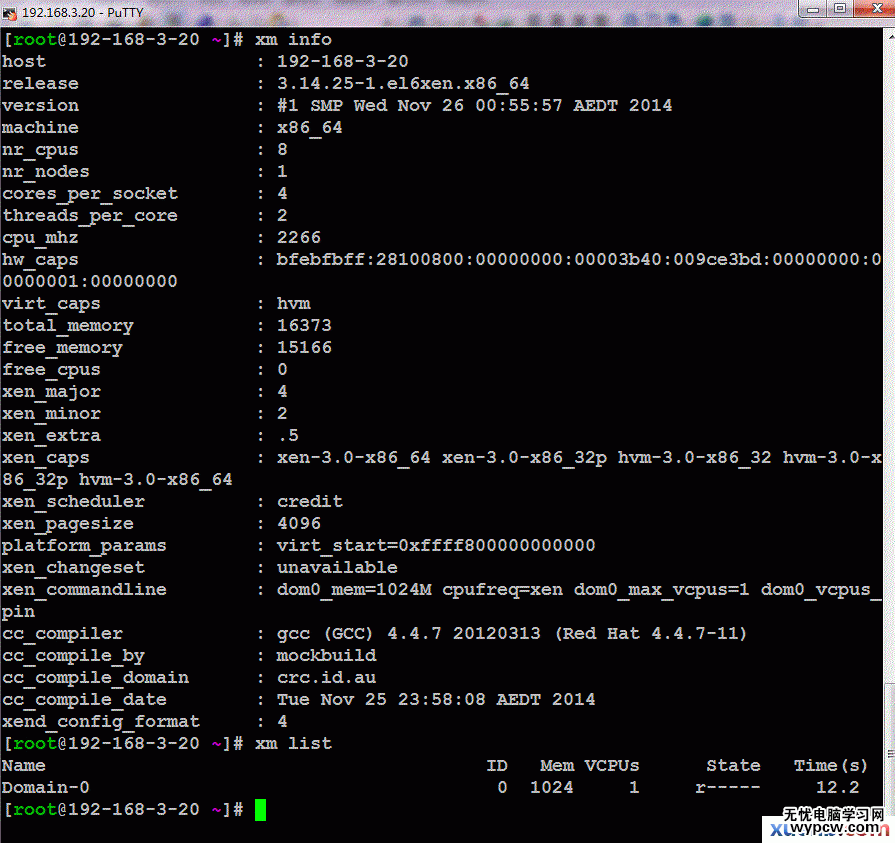Click the 'Name' column header
Viewport: 895px width, 843px height.
click(x=23, y=765)
